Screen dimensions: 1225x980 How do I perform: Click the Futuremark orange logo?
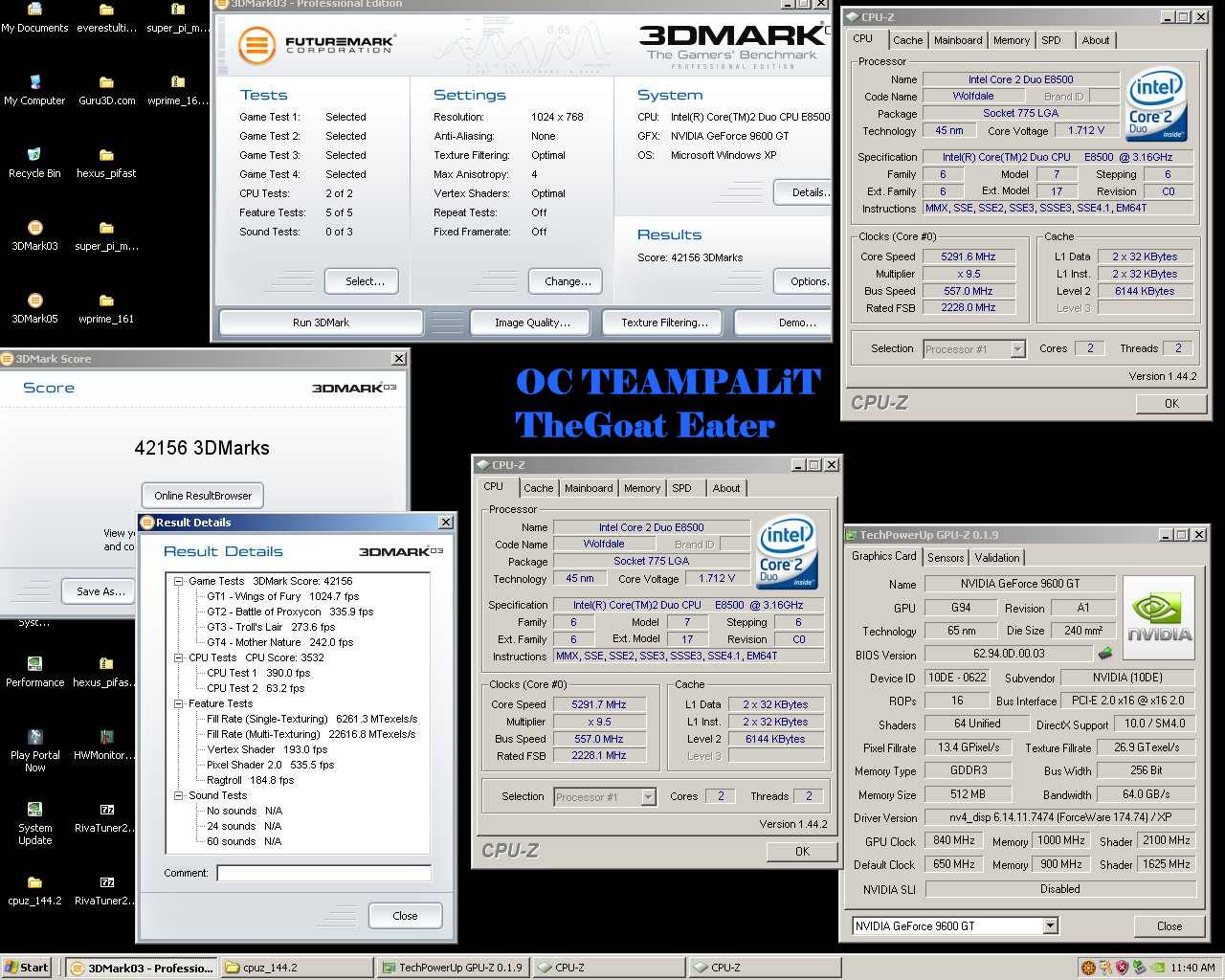coord(256,45)
